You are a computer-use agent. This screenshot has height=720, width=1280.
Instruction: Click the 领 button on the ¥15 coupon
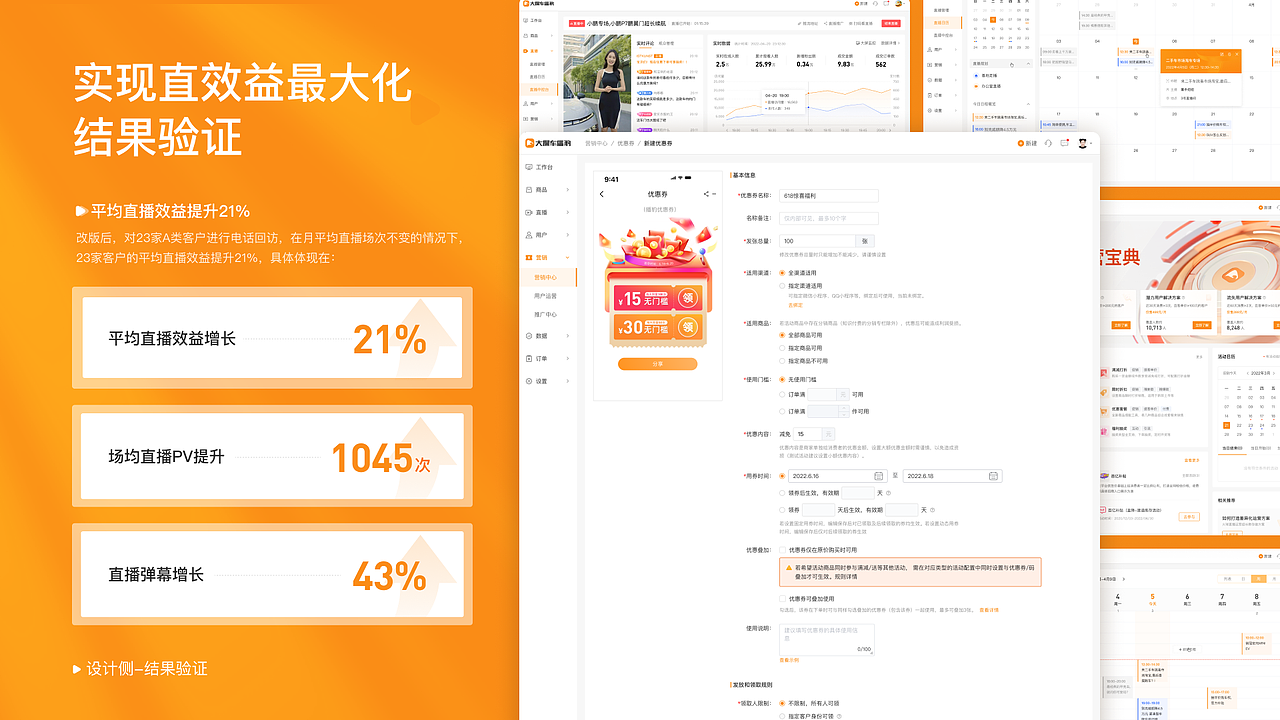tap(688, 298)
